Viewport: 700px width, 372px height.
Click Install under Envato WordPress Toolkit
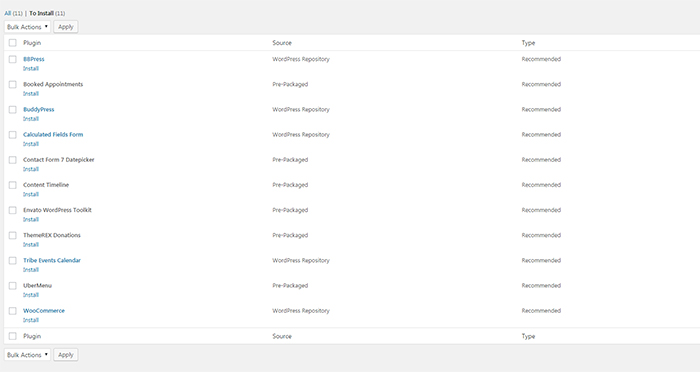[x=31, y=220]
